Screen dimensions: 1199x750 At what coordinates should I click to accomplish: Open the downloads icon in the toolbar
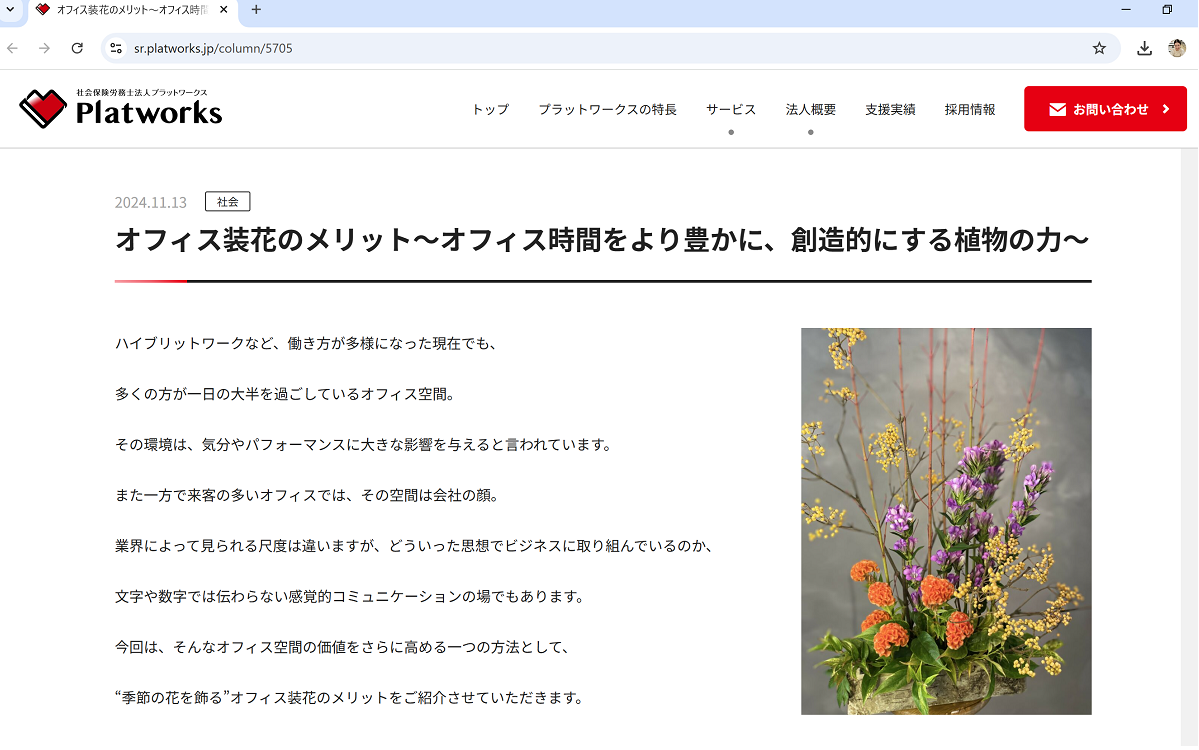coord(1144,48)
